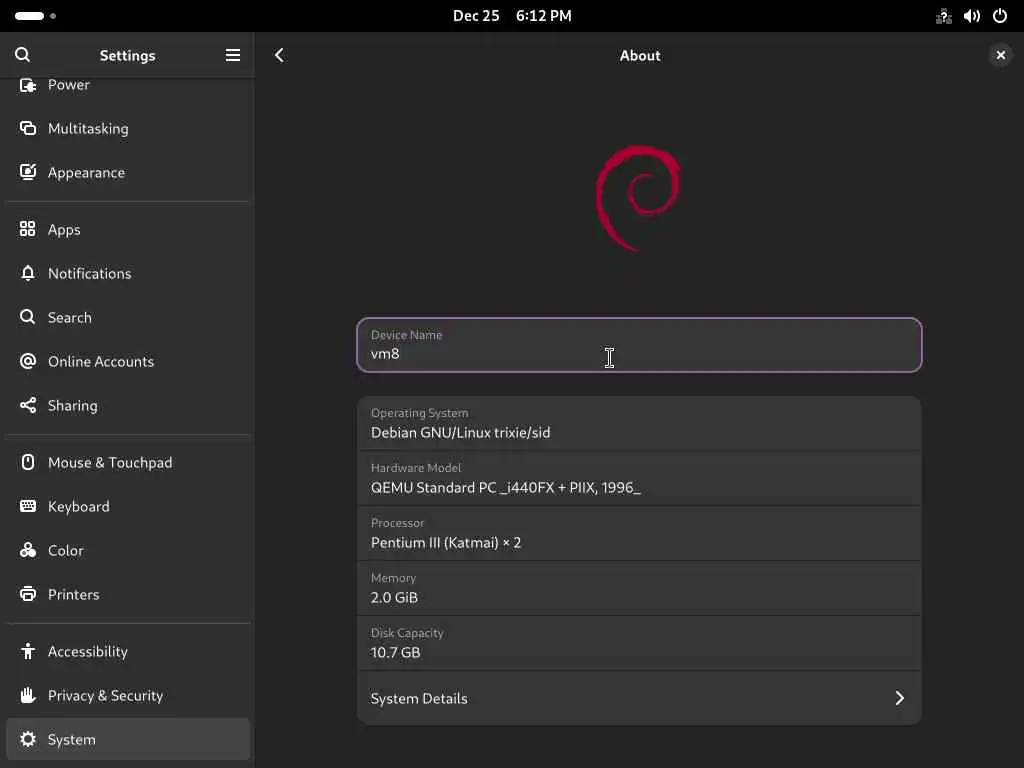The height and width of the screenshot is (768, 1024).
Task: Click the Color icon in sidebar
Action: point(27,551)
